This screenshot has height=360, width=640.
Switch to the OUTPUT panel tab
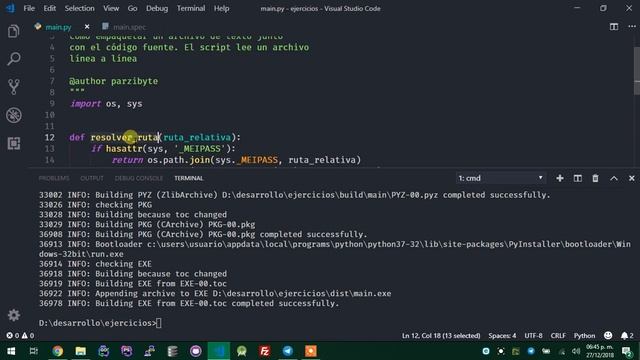[92, 178]
